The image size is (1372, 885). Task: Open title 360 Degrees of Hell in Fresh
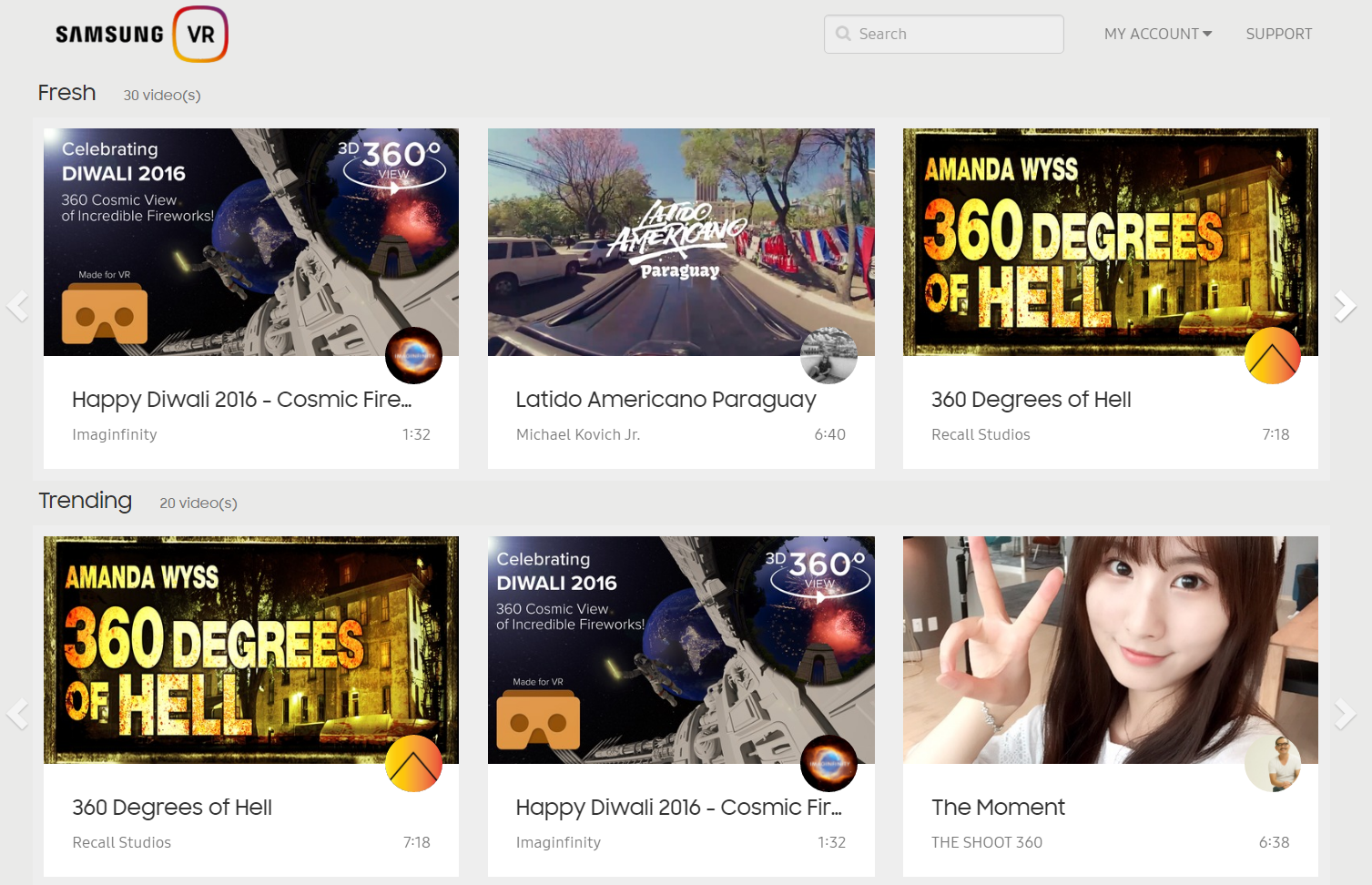tap(1031, 400)
